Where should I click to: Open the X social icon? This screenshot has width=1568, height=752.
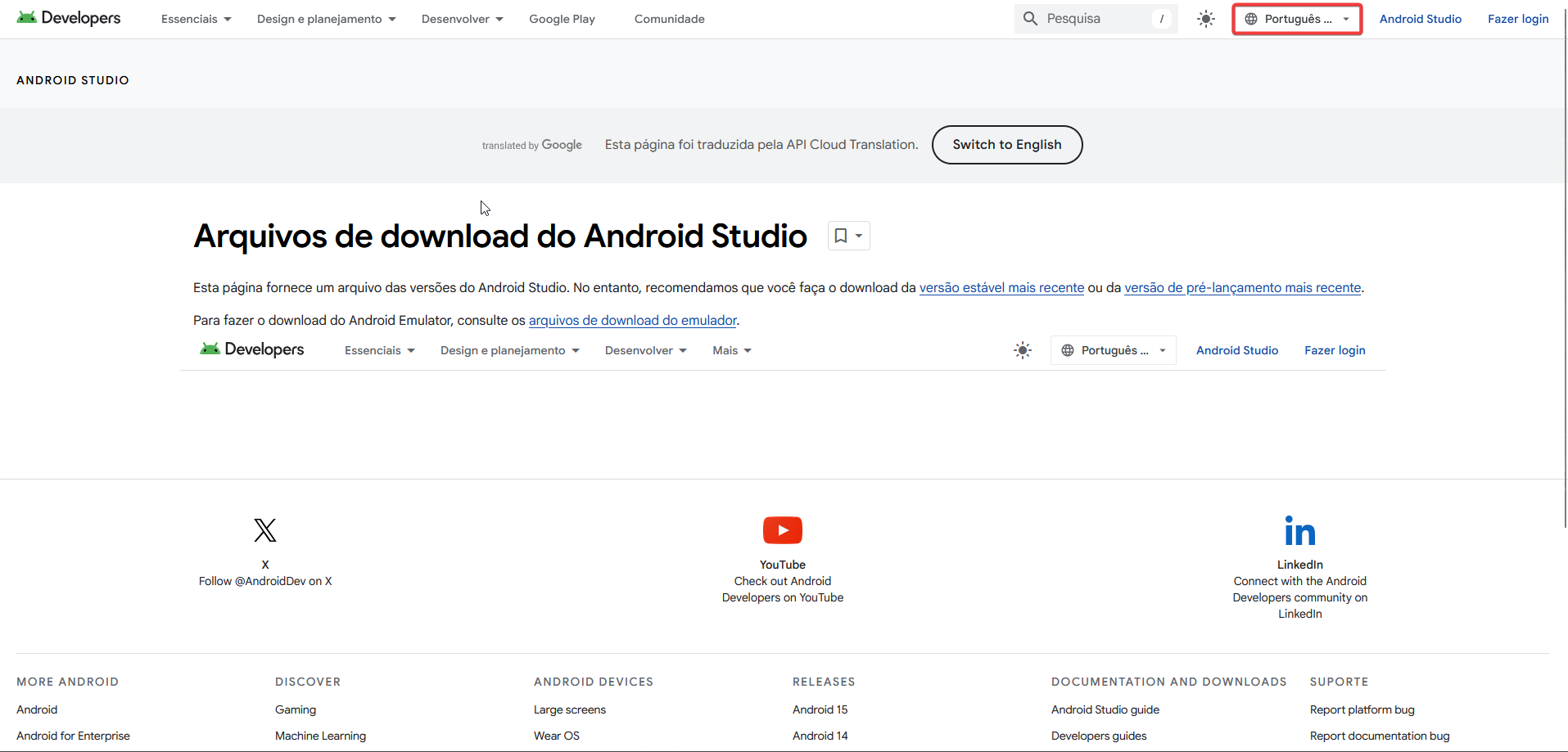265,530
